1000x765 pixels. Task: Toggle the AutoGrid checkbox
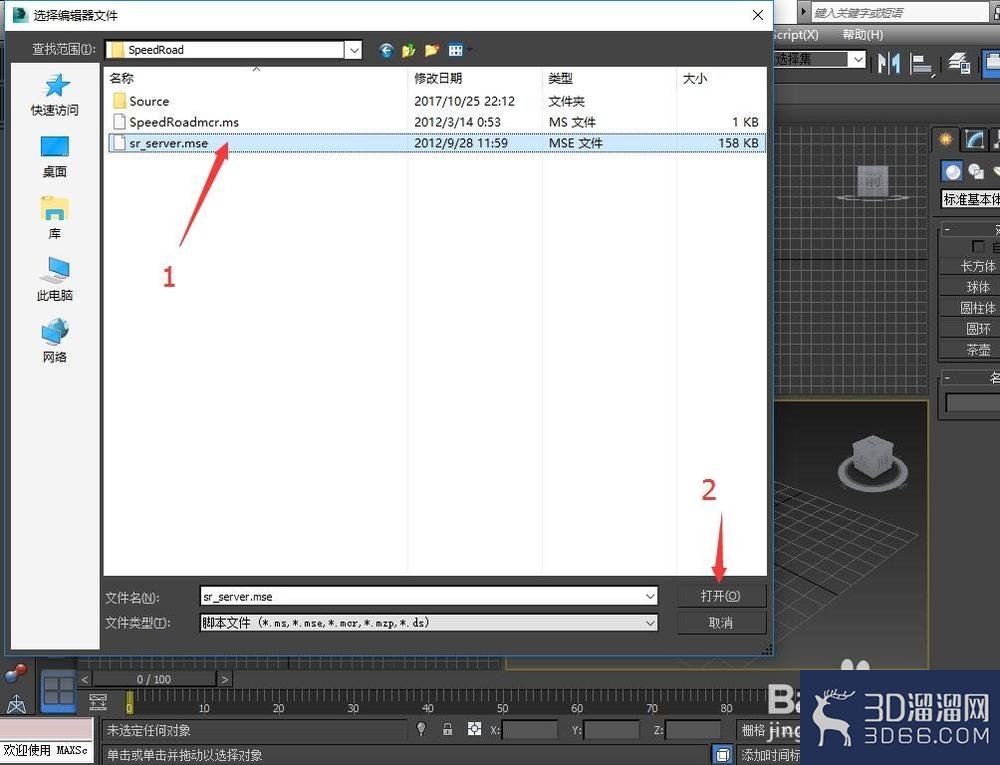(x=978, y=246)
